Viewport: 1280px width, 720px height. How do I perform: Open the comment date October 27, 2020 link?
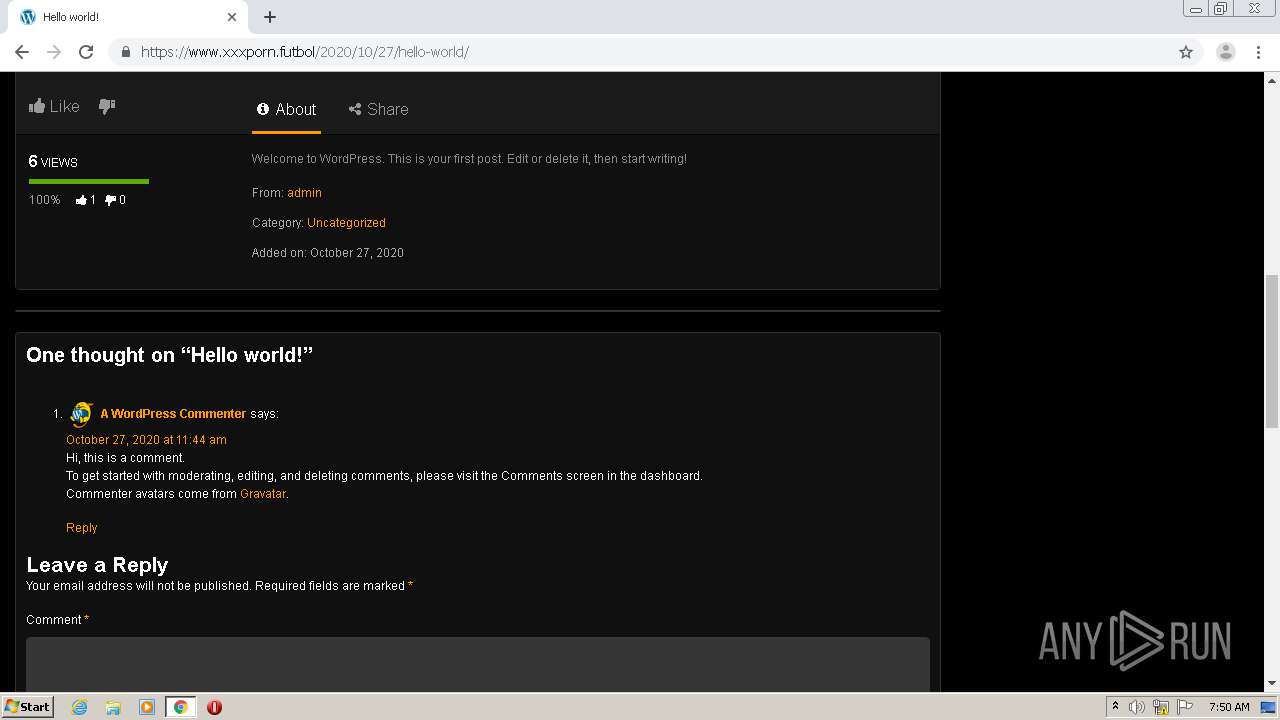tap(146, 440)
